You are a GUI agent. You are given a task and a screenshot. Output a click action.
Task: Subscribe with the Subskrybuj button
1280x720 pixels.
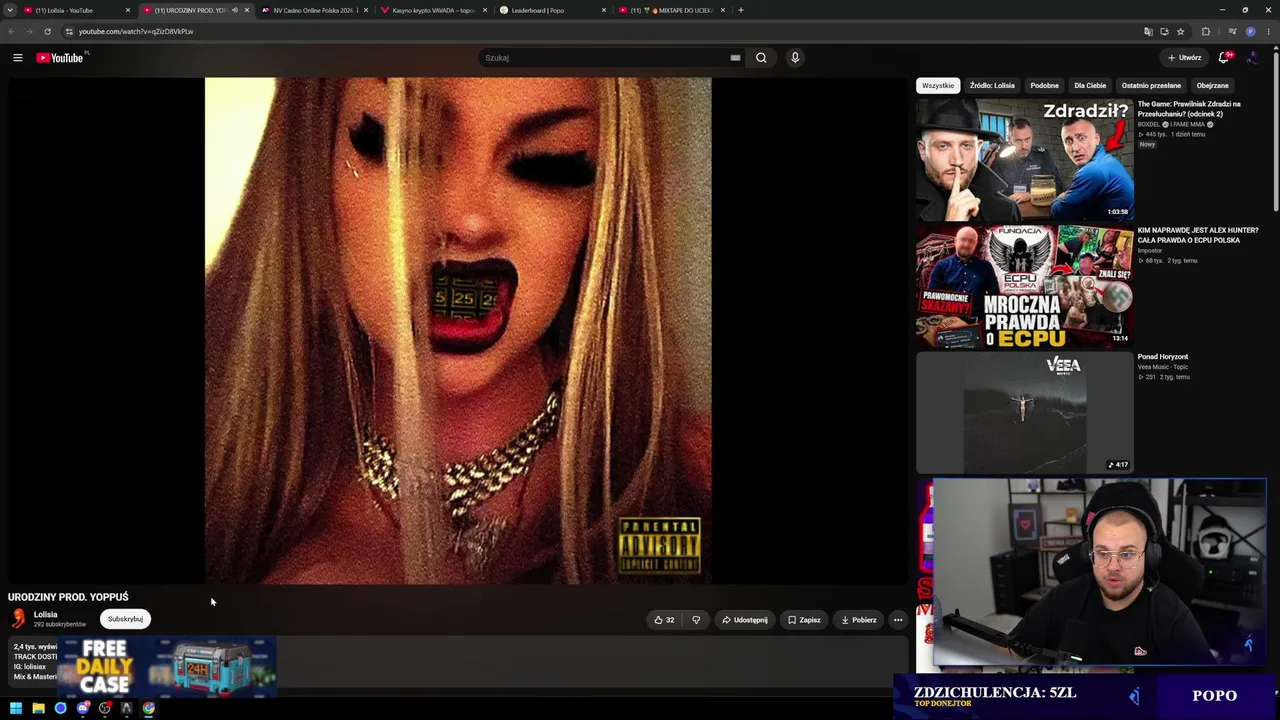125,619
